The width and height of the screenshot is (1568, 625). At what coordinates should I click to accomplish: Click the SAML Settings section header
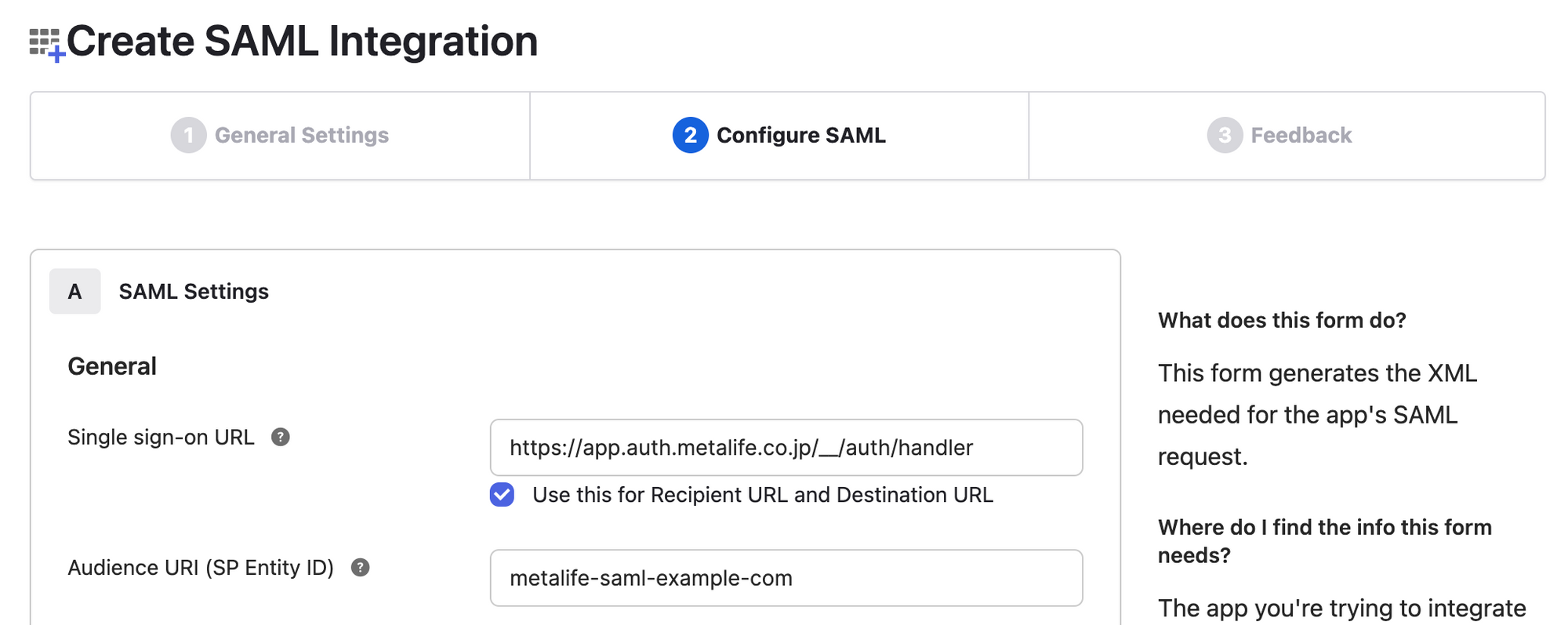[x=194, y=291]
